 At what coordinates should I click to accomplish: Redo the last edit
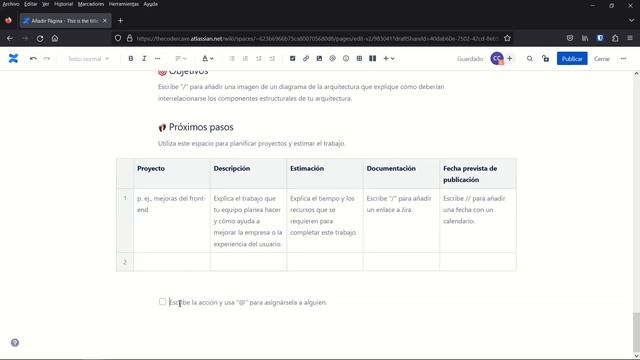coord(47,59)
